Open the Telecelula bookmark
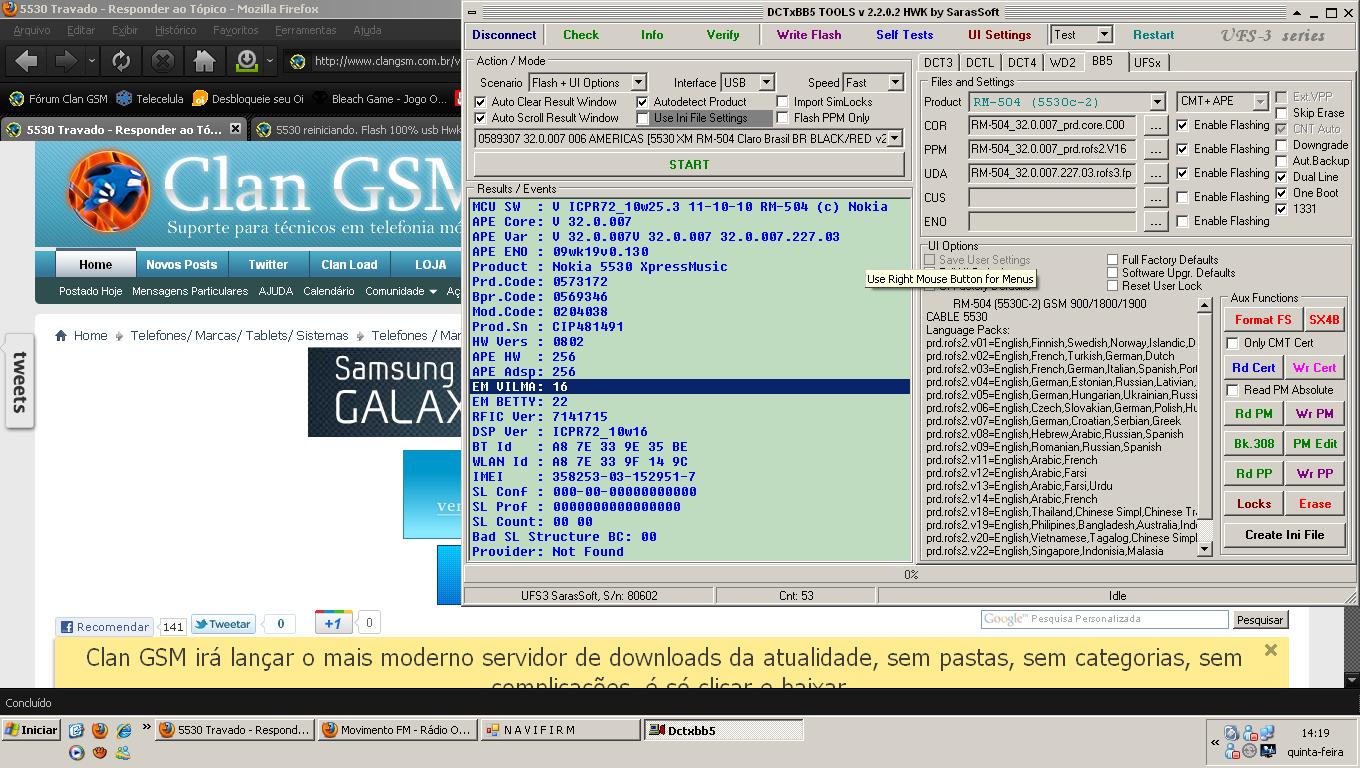Image resolution: width=1360 pixels, height=768 pixels. 150,99
